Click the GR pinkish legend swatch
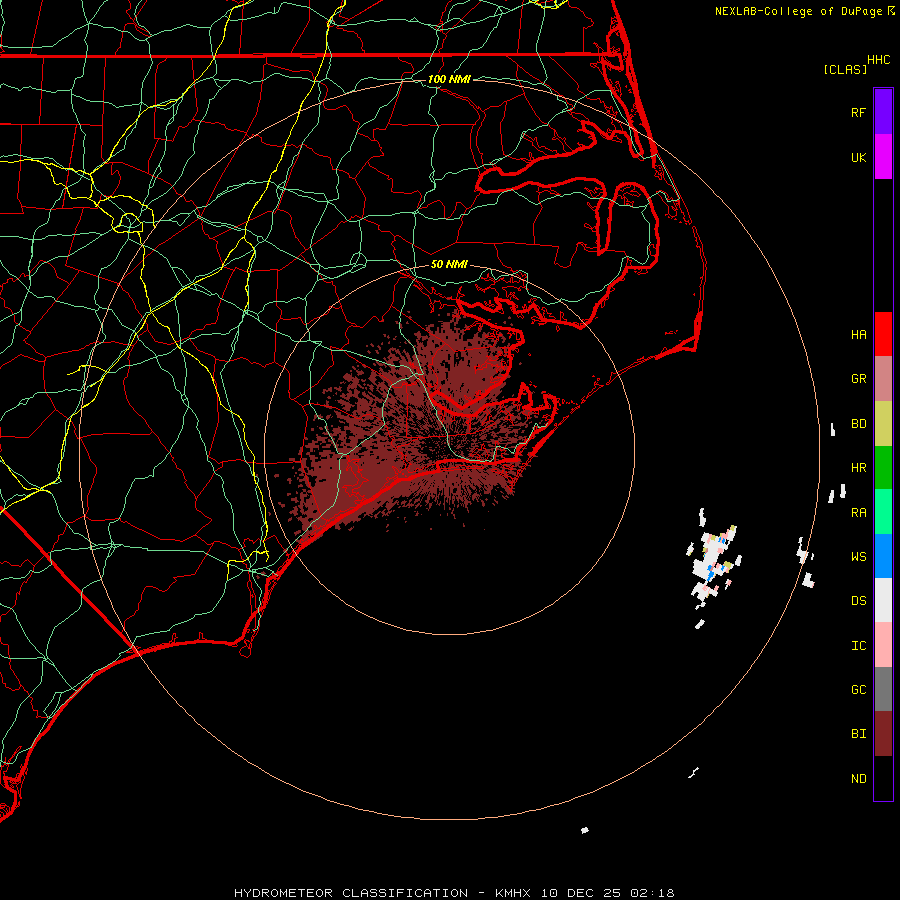 (883, 379)
